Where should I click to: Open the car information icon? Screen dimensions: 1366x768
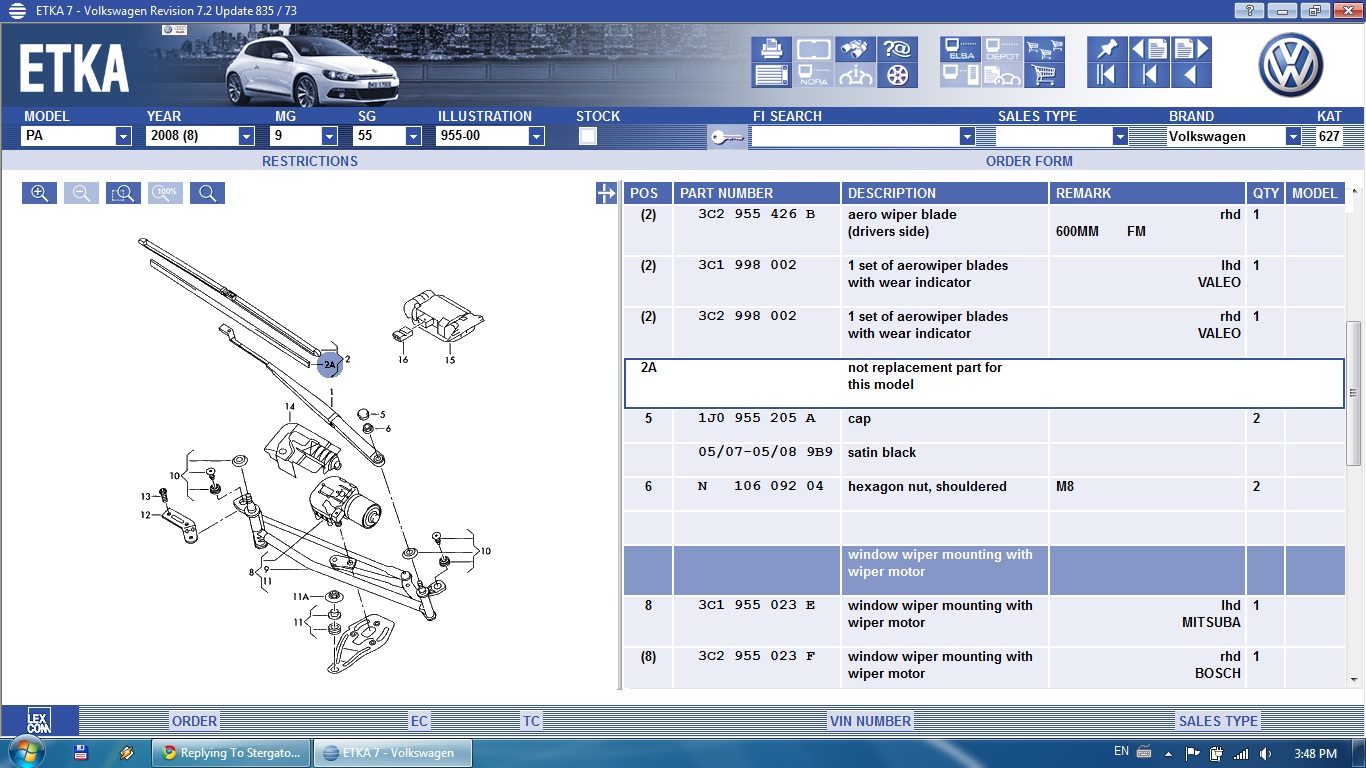click(855, 75)
